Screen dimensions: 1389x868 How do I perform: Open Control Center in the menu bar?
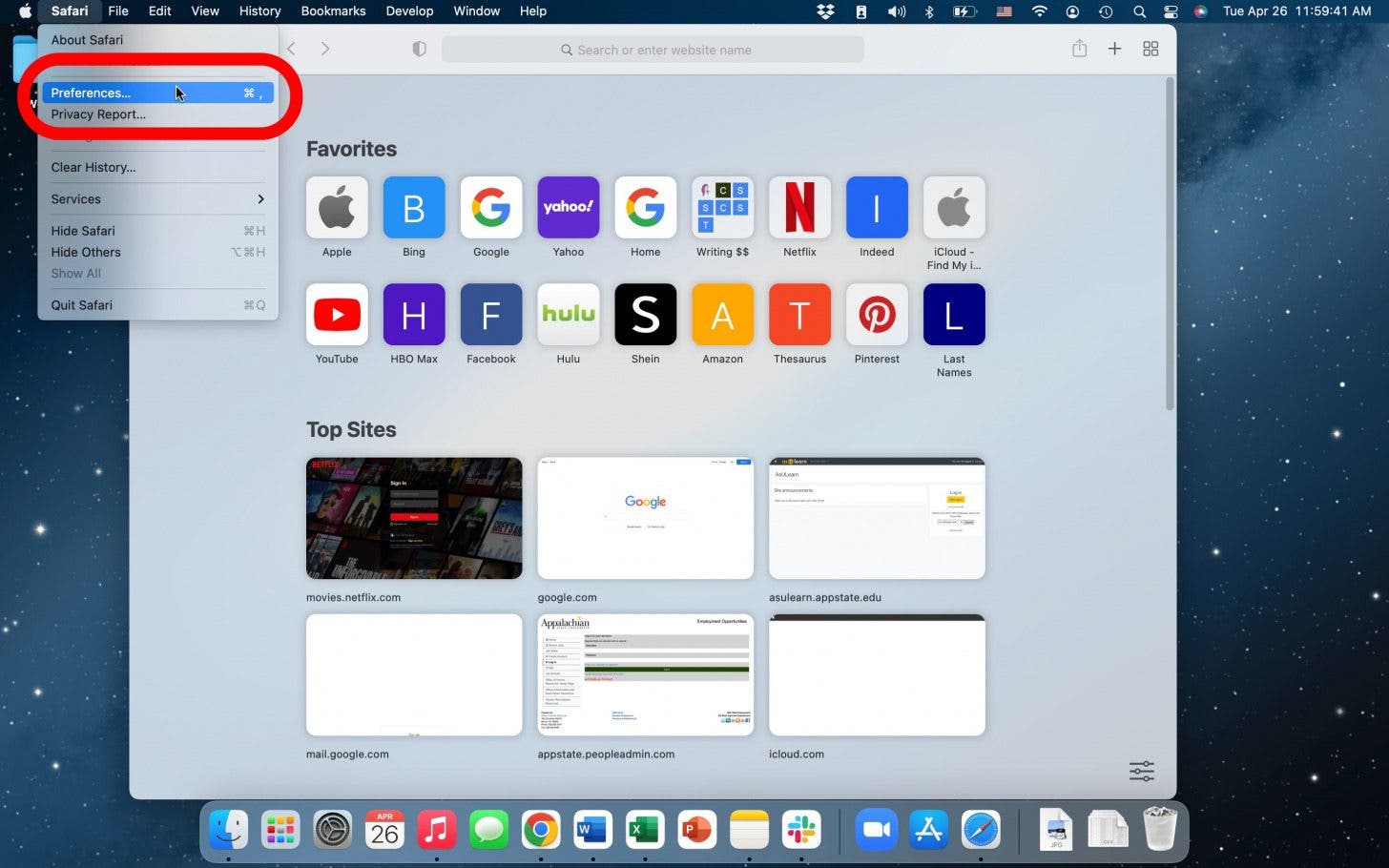pyautogui.click(x=1171, y=11)
